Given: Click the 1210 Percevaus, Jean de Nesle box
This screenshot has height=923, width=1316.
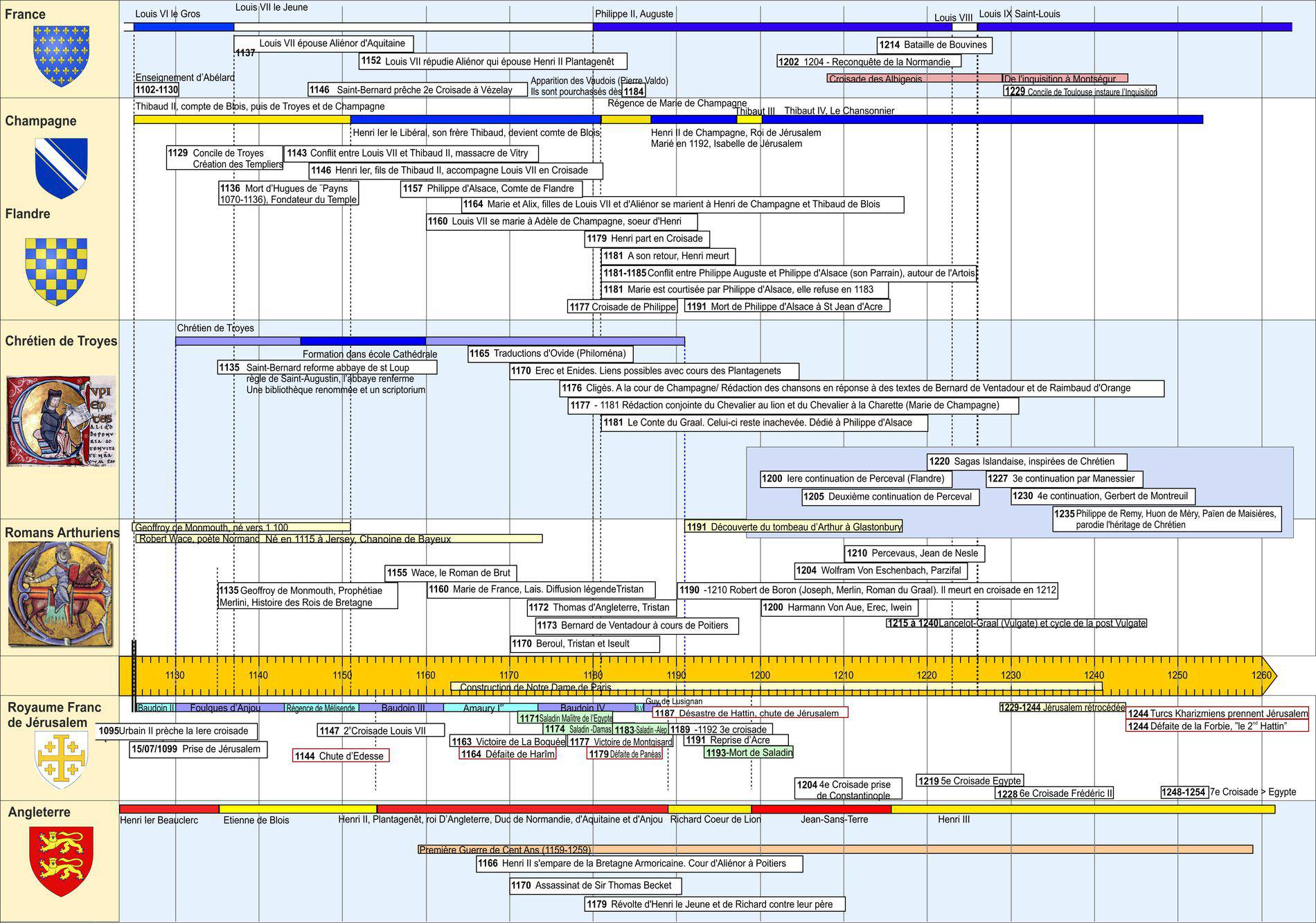Looking at the screenshot, I should tap(915, 554).
